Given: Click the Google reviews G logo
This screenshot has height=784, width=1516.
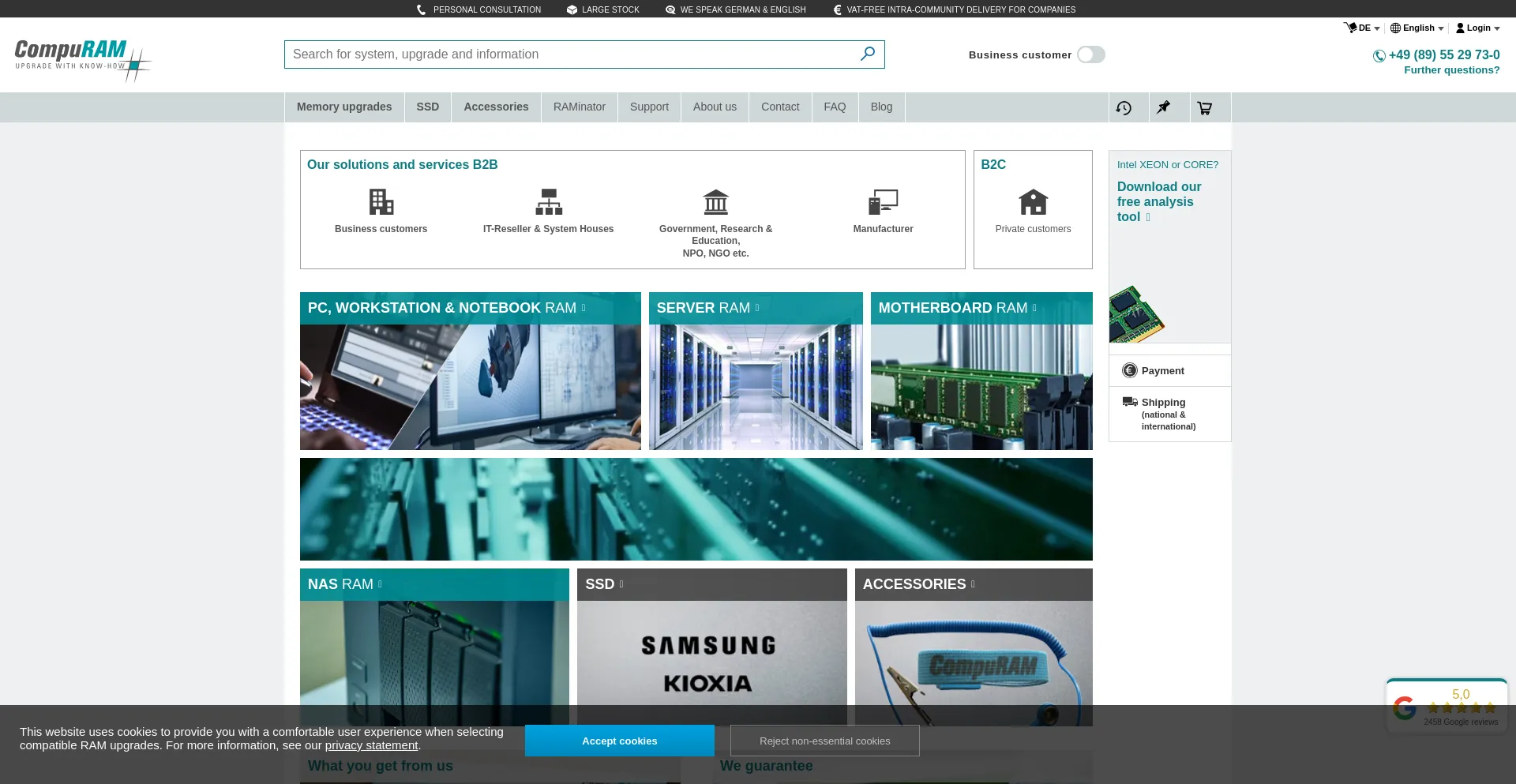Looking at the screenshot, I should pyautogui.click(x=1405, y=707).
